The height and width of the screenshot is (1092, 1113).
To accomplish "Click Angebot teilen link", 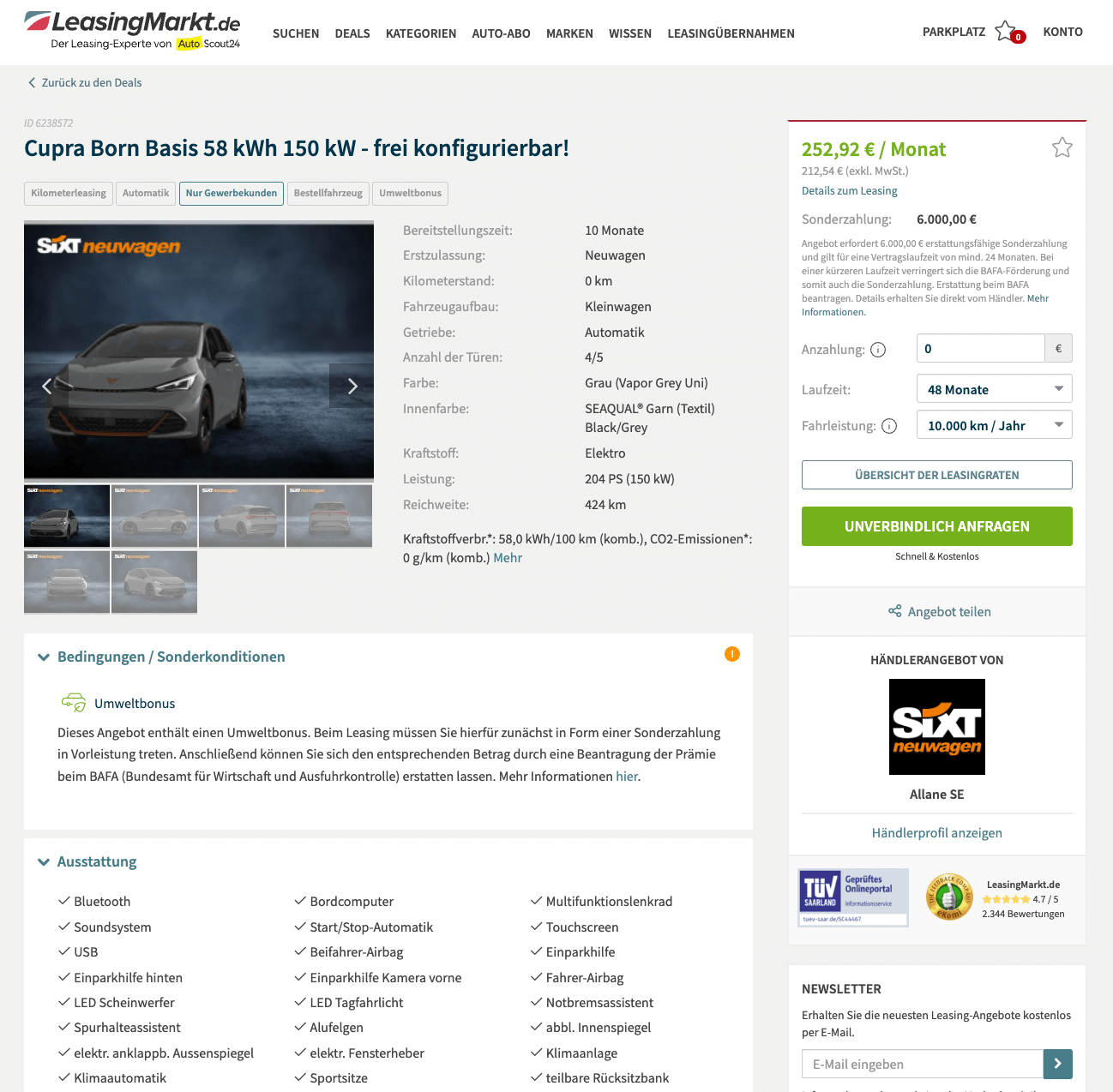I will click(x=949, y=611).
